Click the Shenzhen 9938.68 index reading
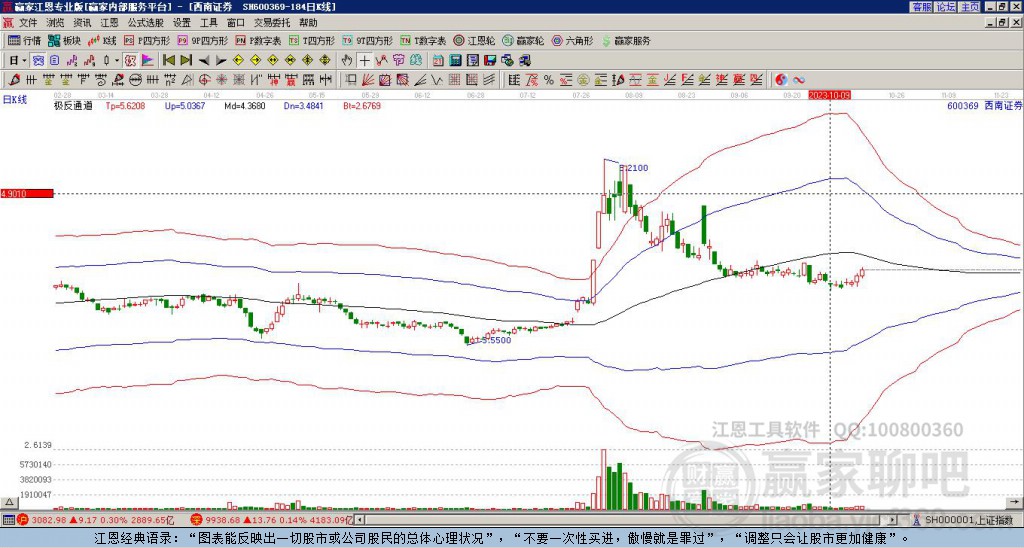This screenshot has height=548, width=1024. point(224,520)
